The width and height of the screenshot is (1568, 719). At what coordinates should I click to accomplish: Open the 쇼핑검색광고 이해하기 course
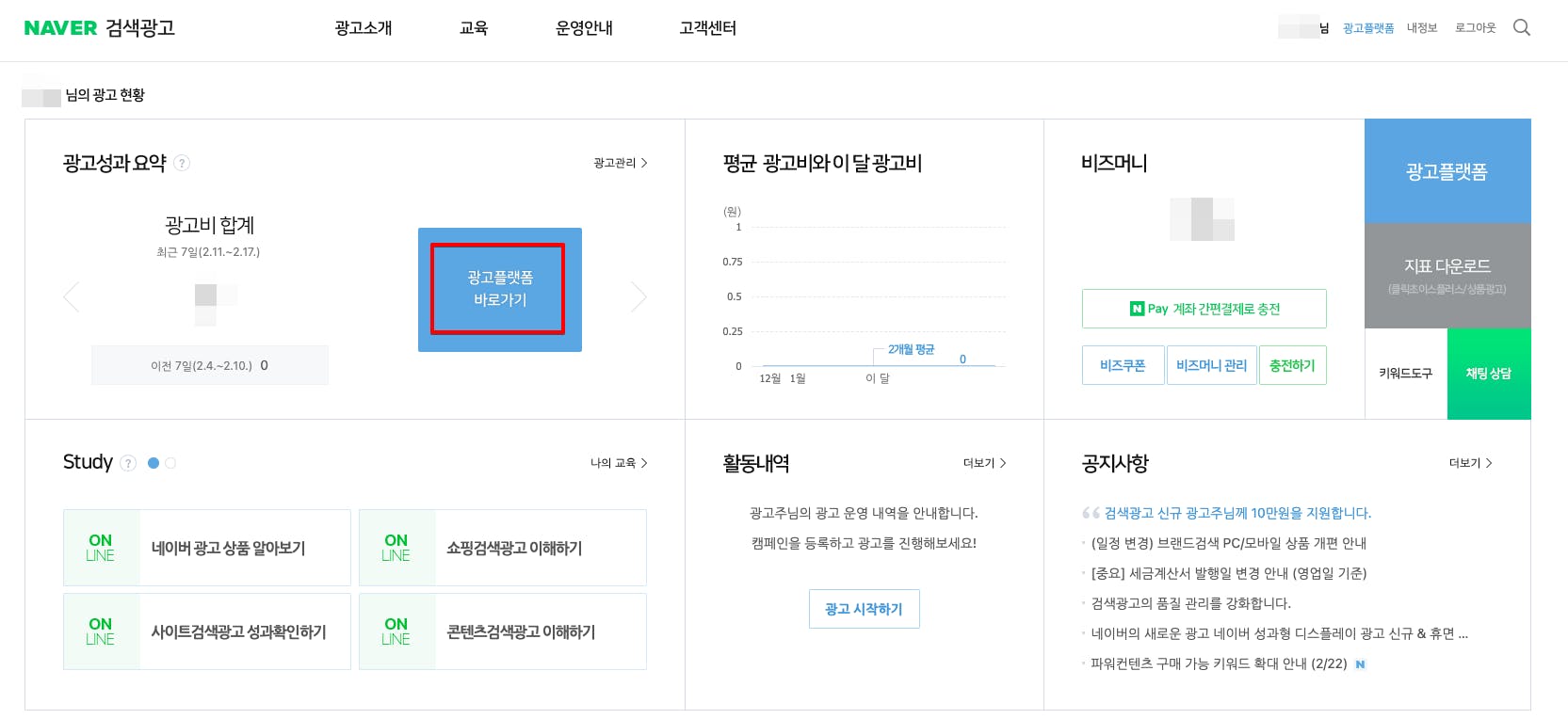(503, 548)
